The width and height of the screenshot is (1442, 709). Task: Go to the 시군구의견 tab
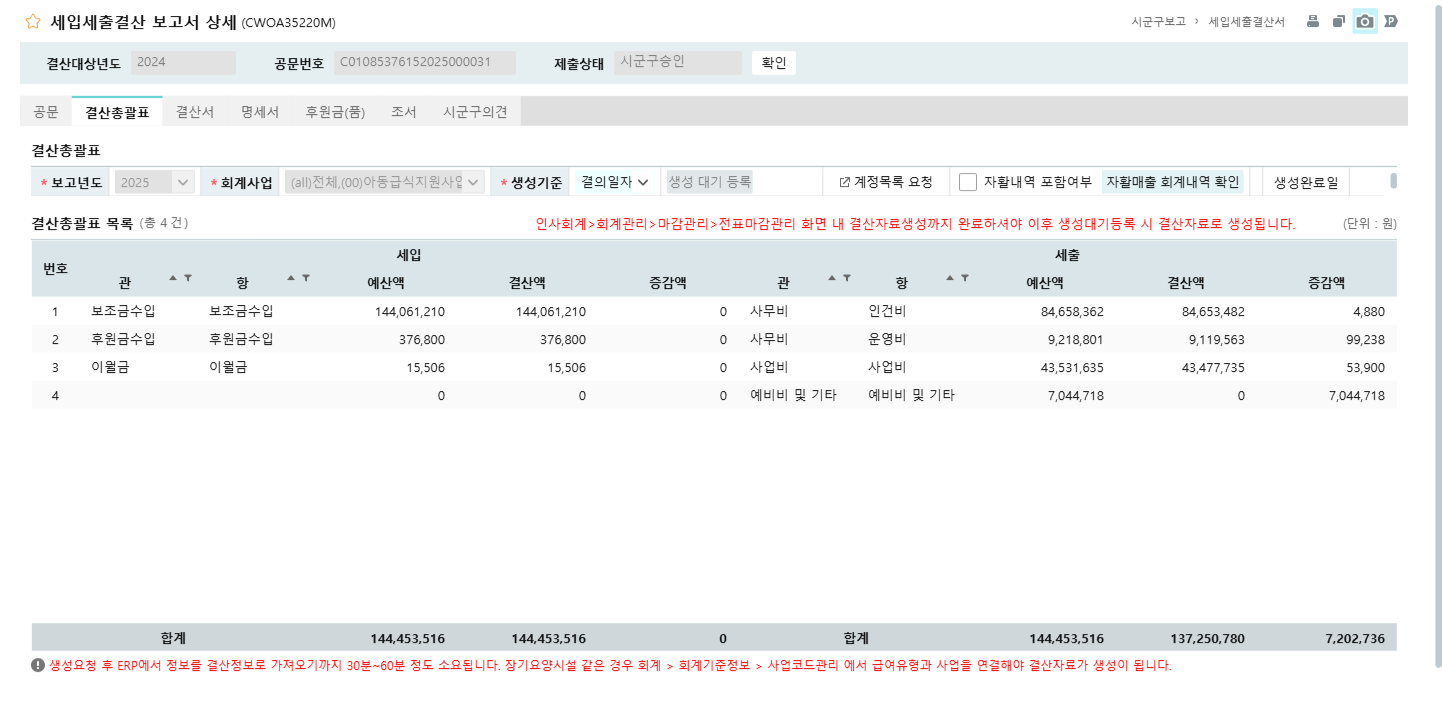point(475,112)
